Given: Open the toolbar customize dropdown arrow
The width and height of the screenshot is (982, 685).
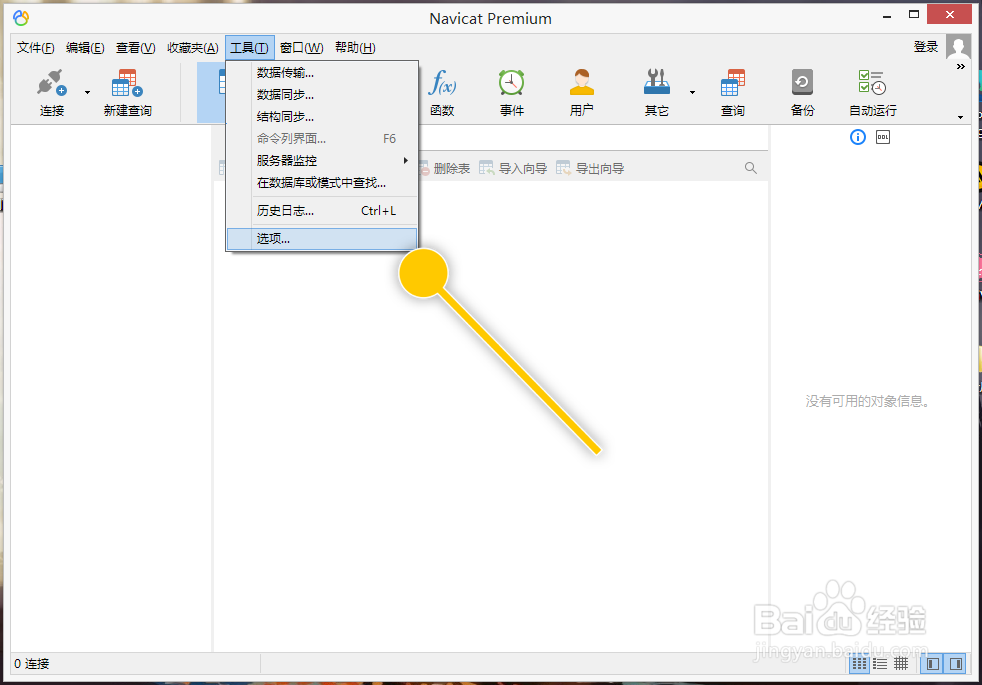Looking at the screenshot, I should (x=961, y=117).
